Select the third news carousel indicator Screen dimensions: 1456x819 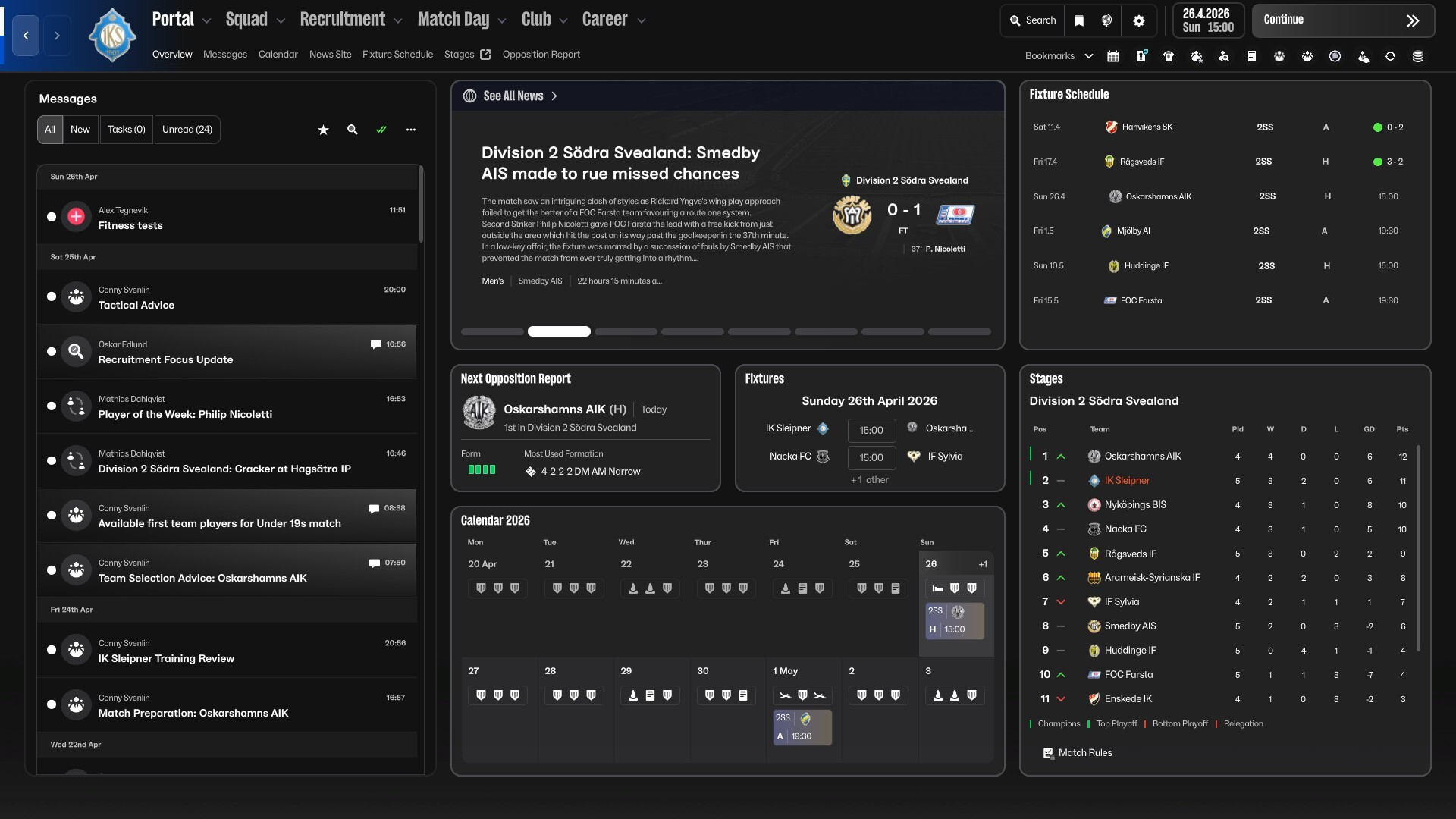(626, 331)
